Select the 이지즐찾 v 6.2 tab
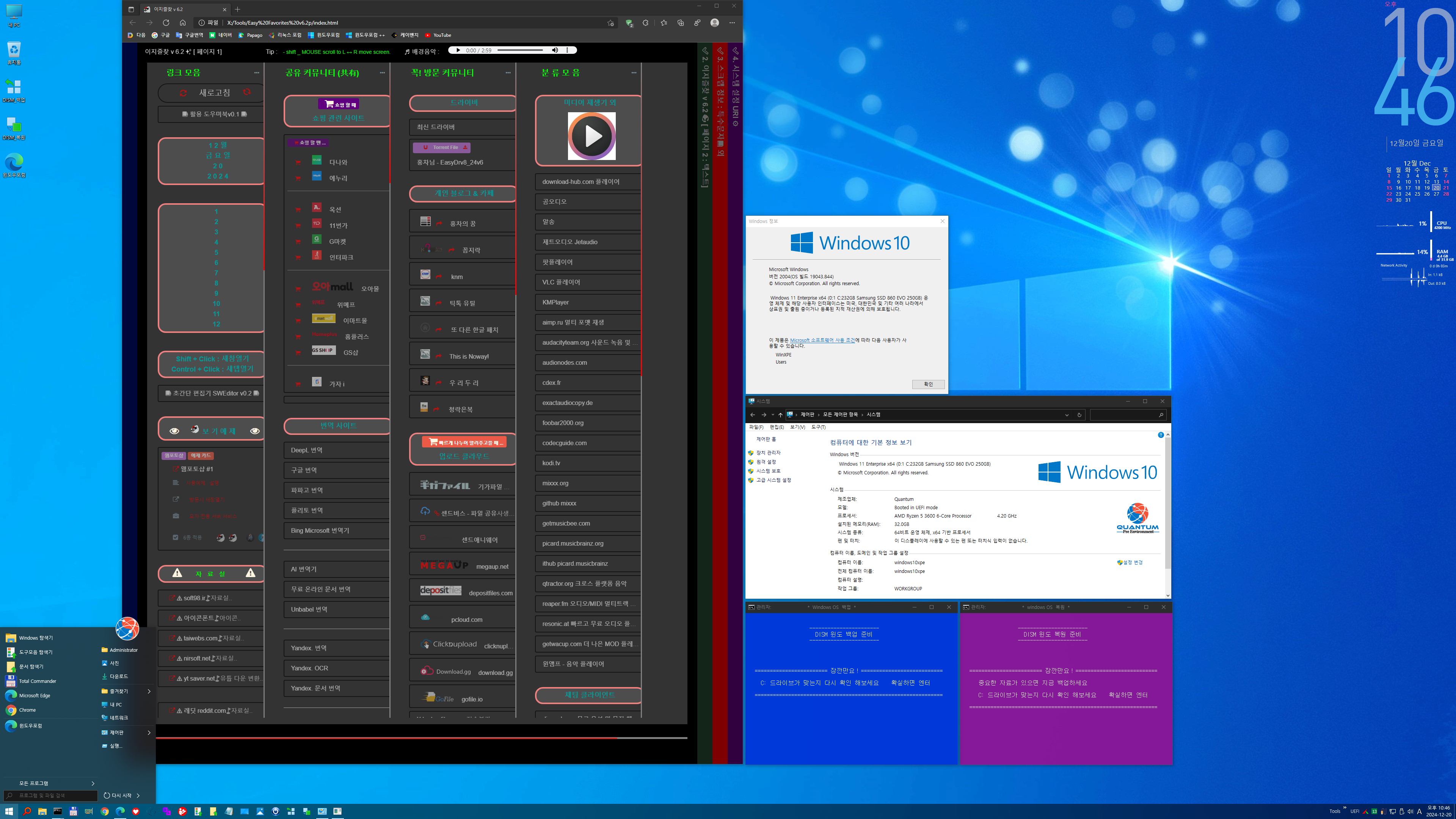Image resolution: width=1456 pixels, height=819 pixels. click(x=184, y=9)
